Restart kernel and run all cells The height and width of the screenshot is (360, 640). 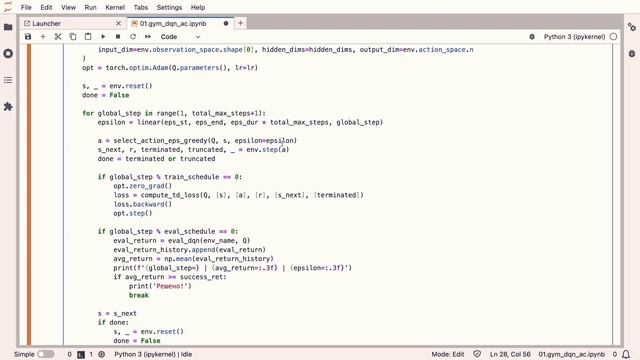148,37
